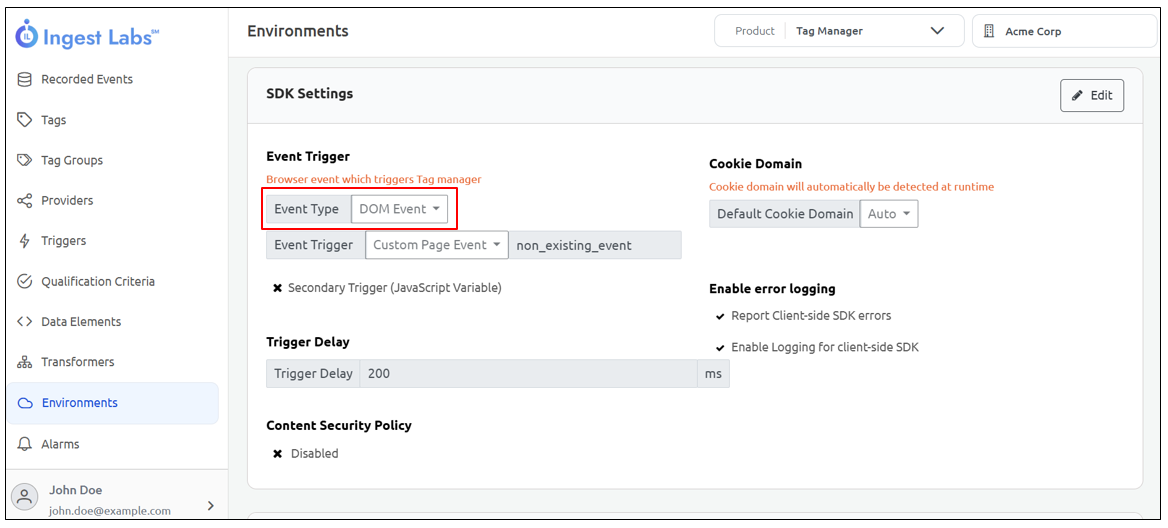Click the Transformers hierarchy icon
Viewport: 1168px width, 528px height.
click(25, 362)
